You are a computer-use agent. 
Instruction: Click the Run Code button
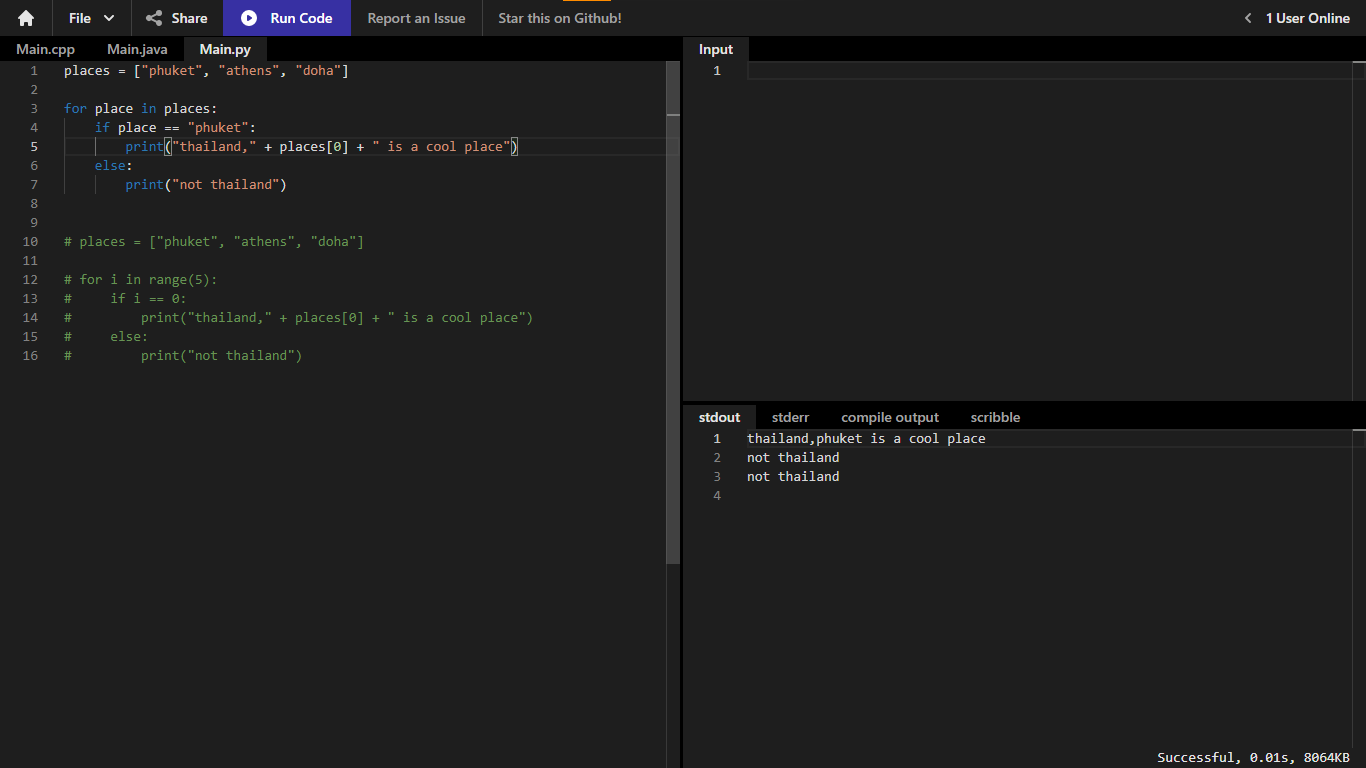(x=287, y=18)
